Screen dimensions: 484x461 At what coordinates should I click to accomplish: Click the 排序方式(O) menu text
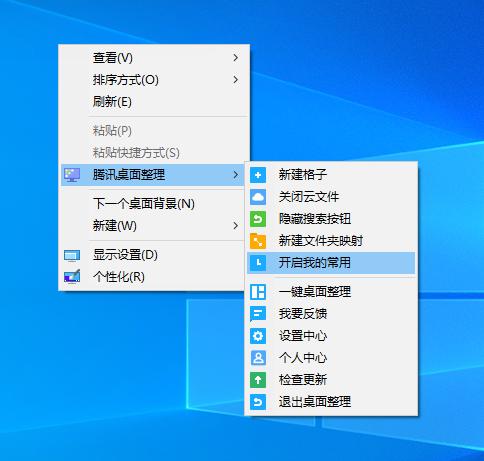pos(126,80)
